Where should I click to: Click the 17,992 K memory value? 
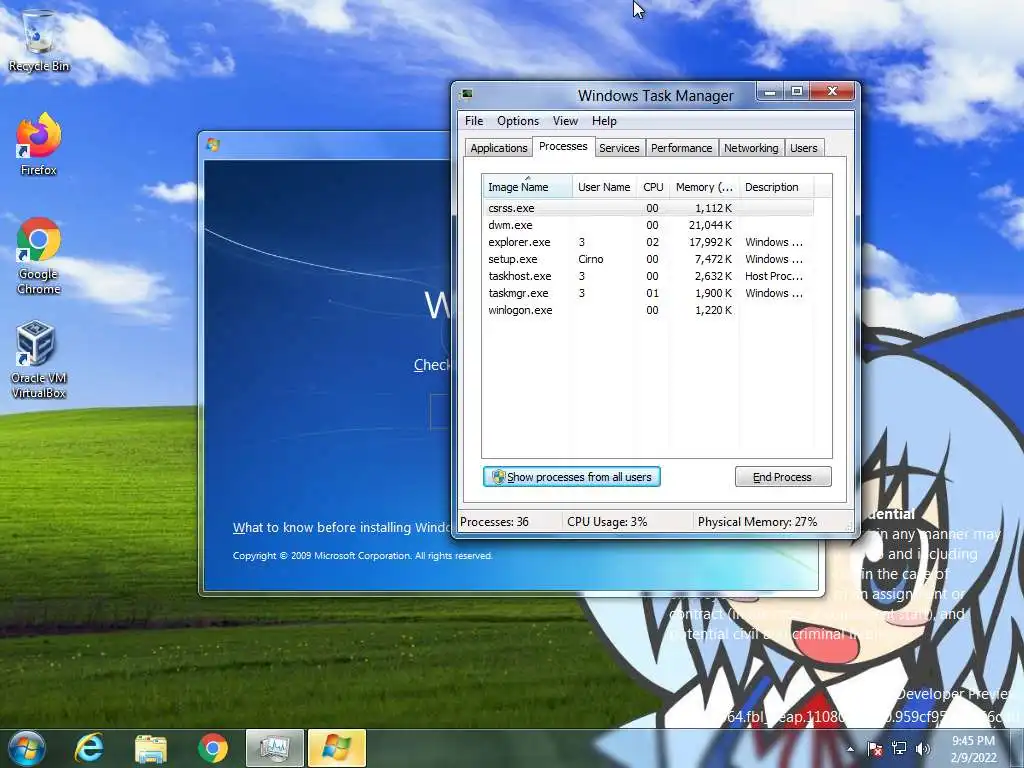click(710, 242)
